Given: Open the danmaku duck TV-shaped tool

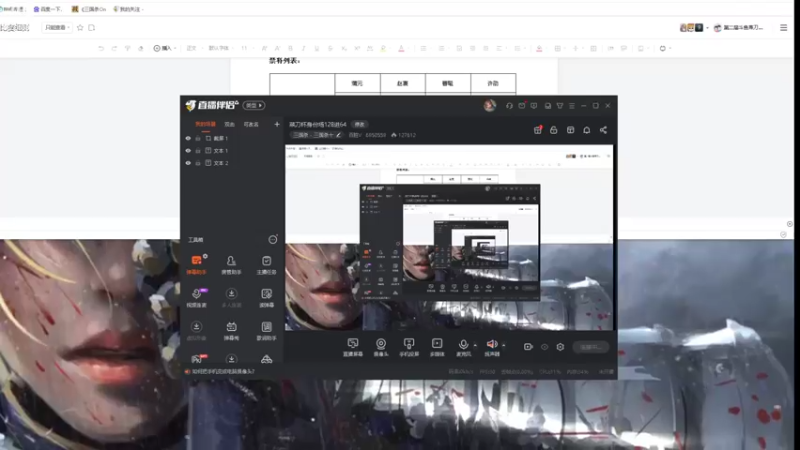Looking at the screenshot, I should [x=231, y=331].
